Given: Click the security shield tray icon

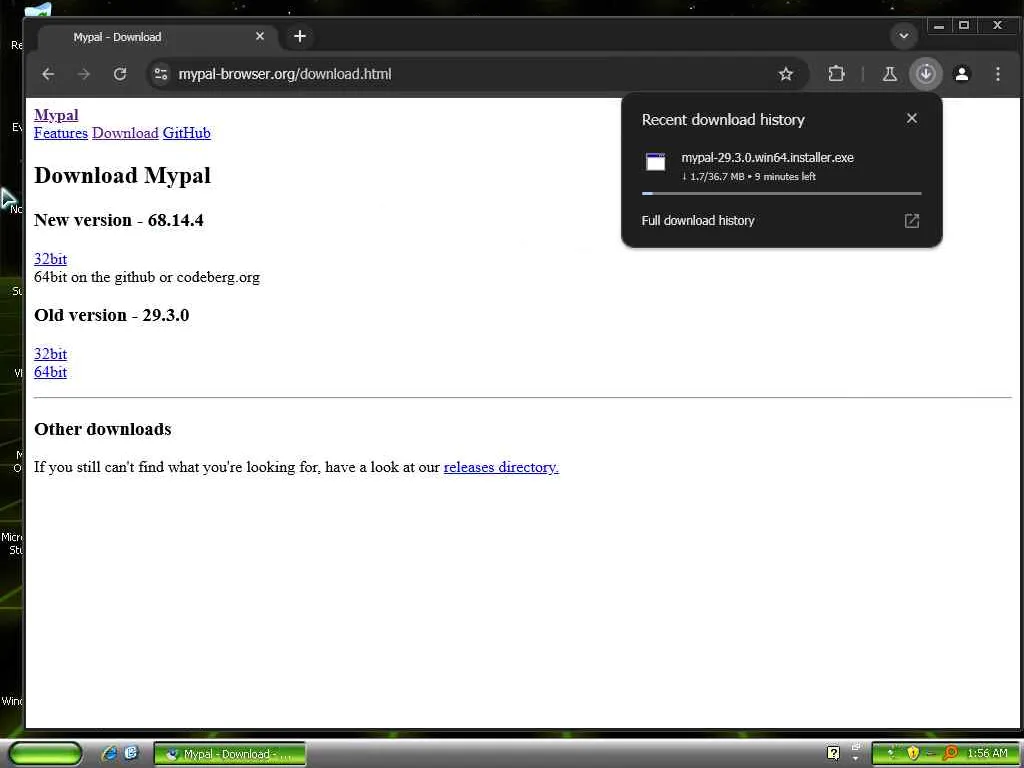Looking at the screenshot, I should click(x=913, y=754).
